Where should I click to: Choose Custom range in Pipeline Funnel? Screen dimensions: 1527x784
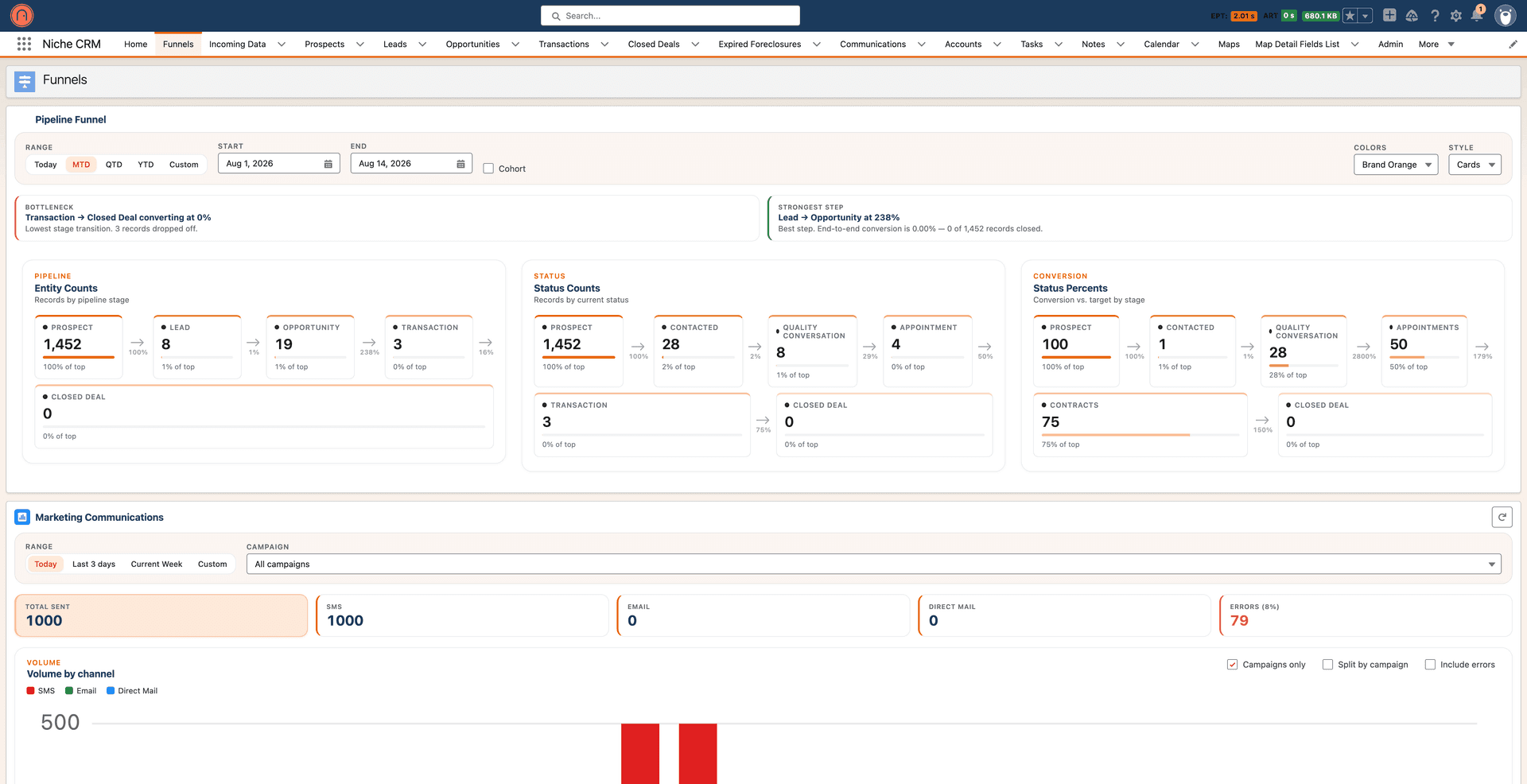(x=184, y=165)
